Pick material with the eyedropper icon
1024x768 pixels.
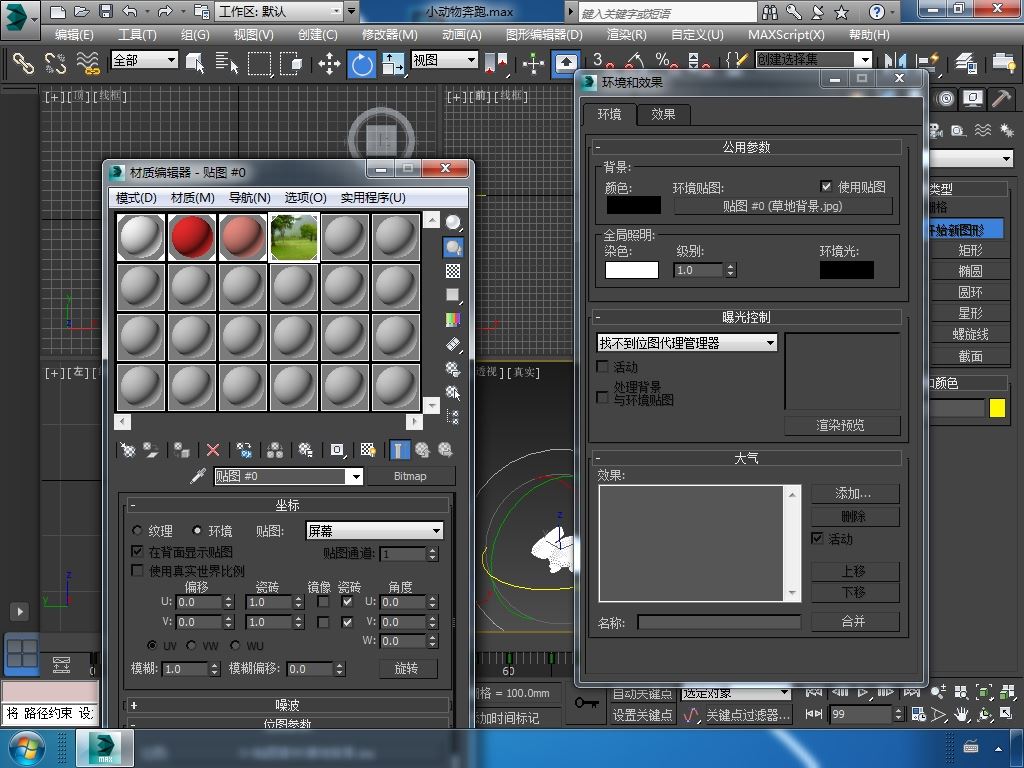tap(198, 476)
